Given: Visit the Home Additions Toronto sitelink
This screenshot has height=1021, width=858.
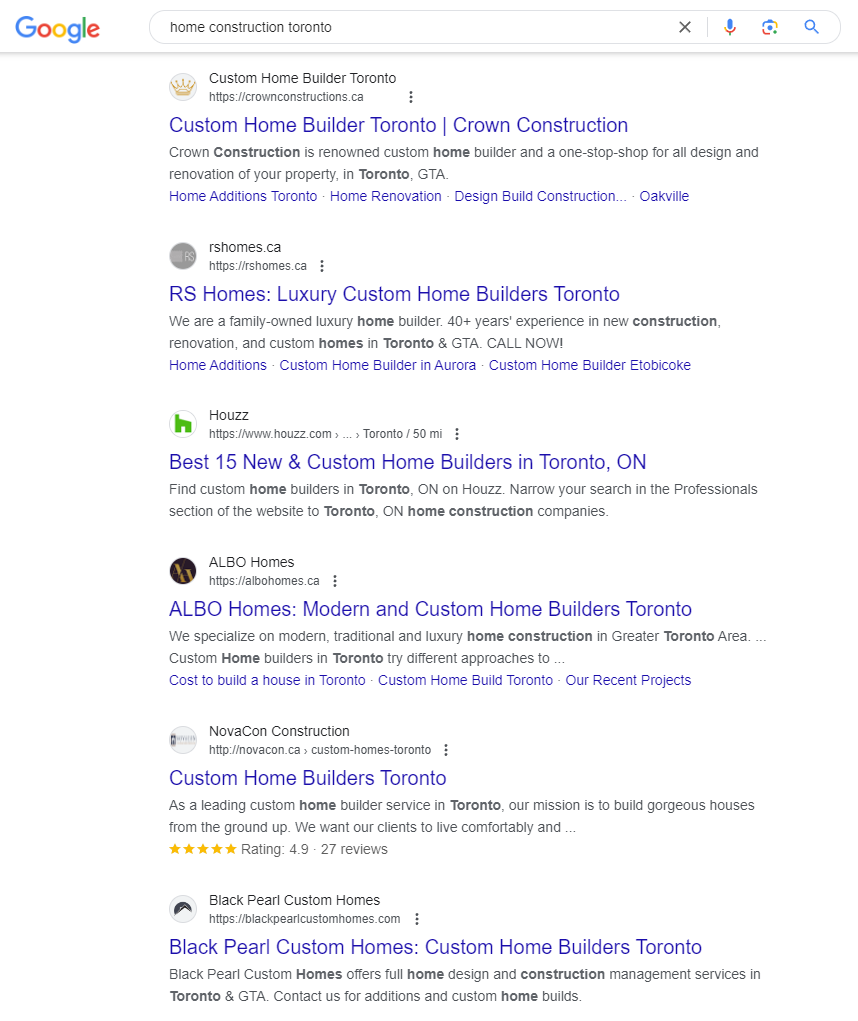Looking at the screenshot, I should coord(242,196).
